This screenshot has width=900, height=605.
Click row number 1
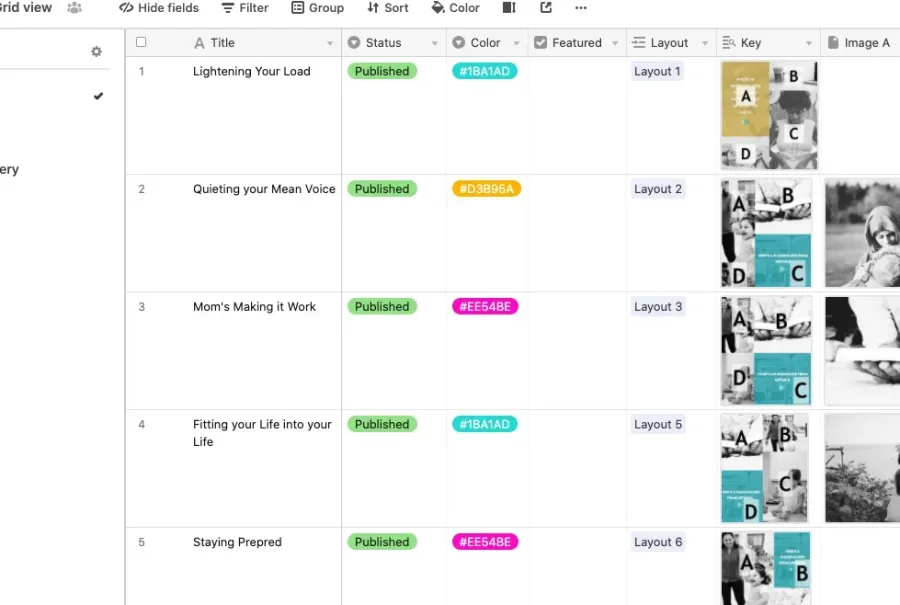[142, 72]
